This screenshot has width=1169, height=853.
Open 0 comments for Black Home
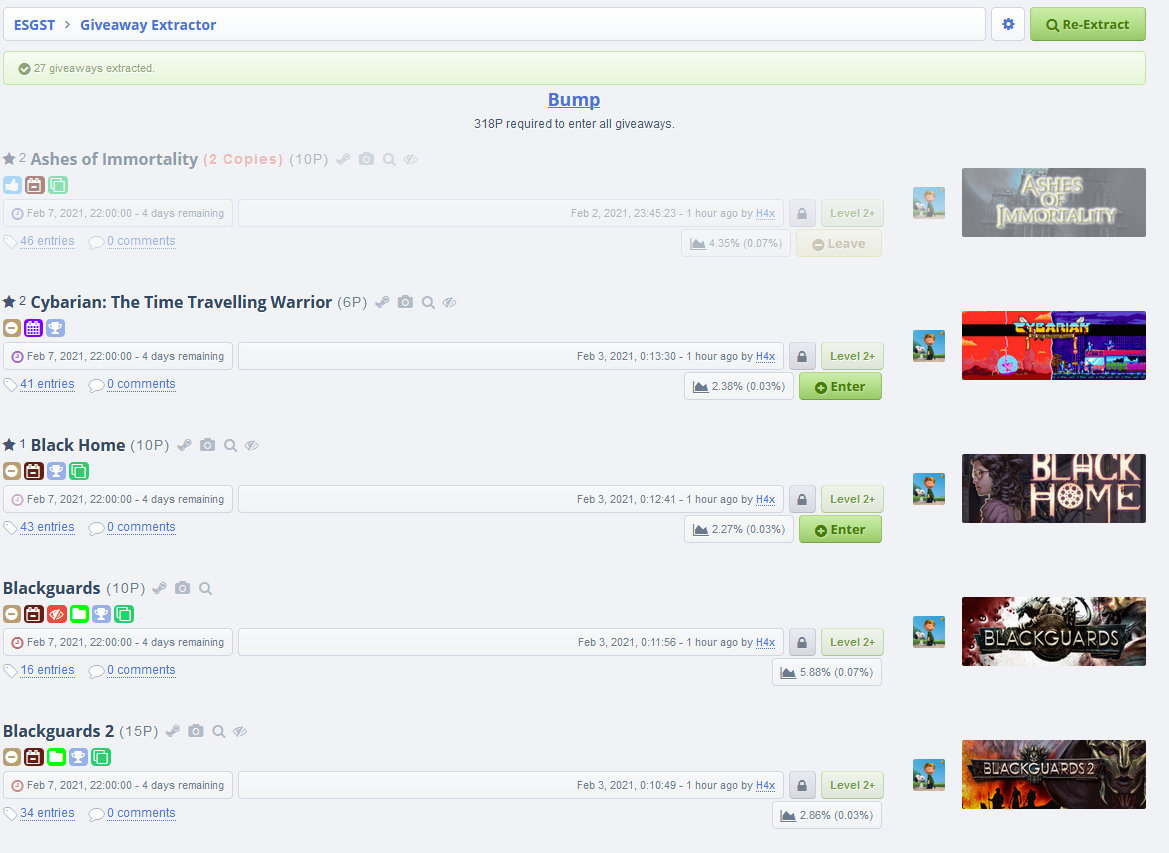141,527
